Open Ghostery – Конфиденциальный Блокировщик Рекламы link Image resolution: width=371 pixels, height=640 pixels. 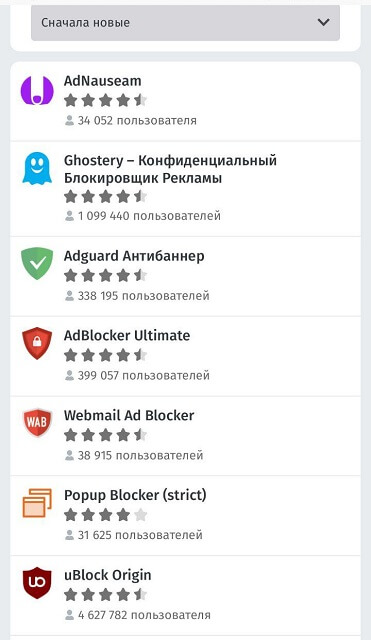tap(170, 169)
